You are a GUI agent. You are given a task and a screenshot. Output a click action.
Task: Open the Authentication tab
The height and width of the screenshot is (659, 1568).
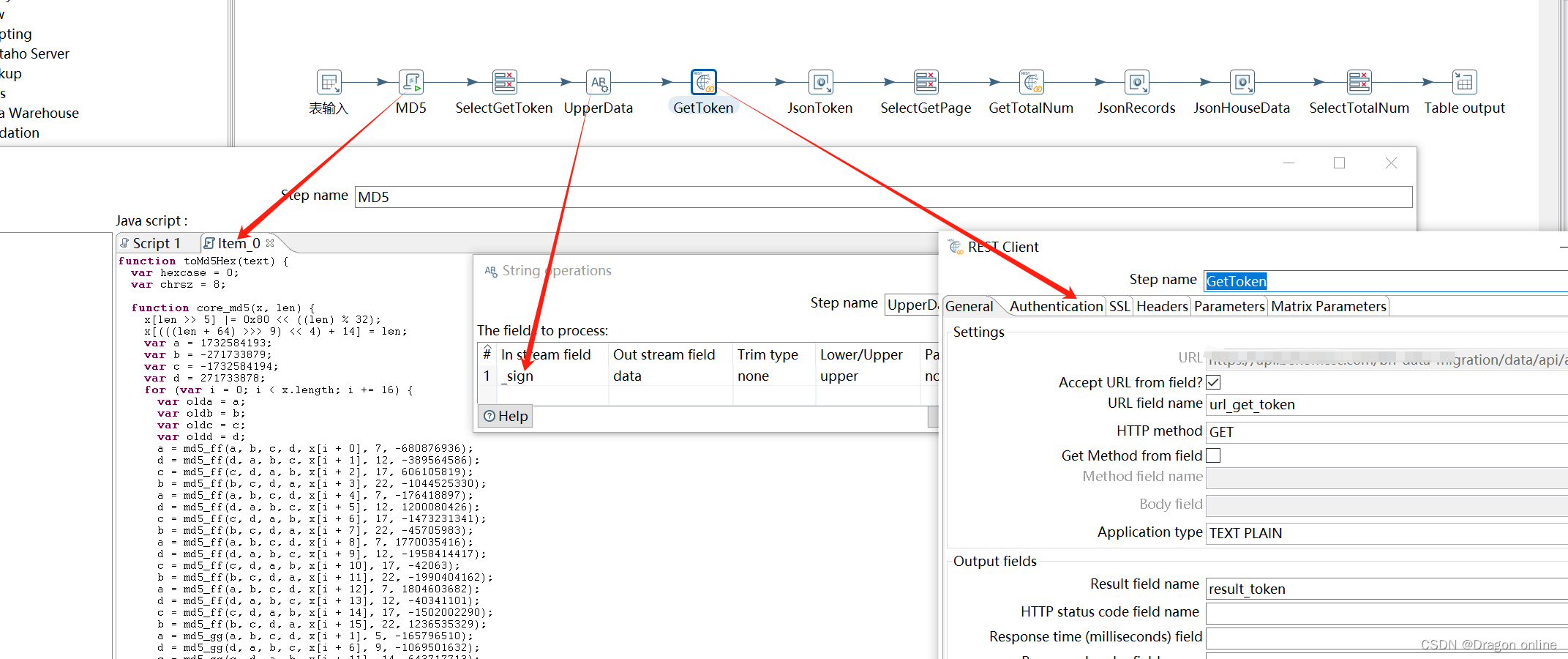tap(1057, 306)
